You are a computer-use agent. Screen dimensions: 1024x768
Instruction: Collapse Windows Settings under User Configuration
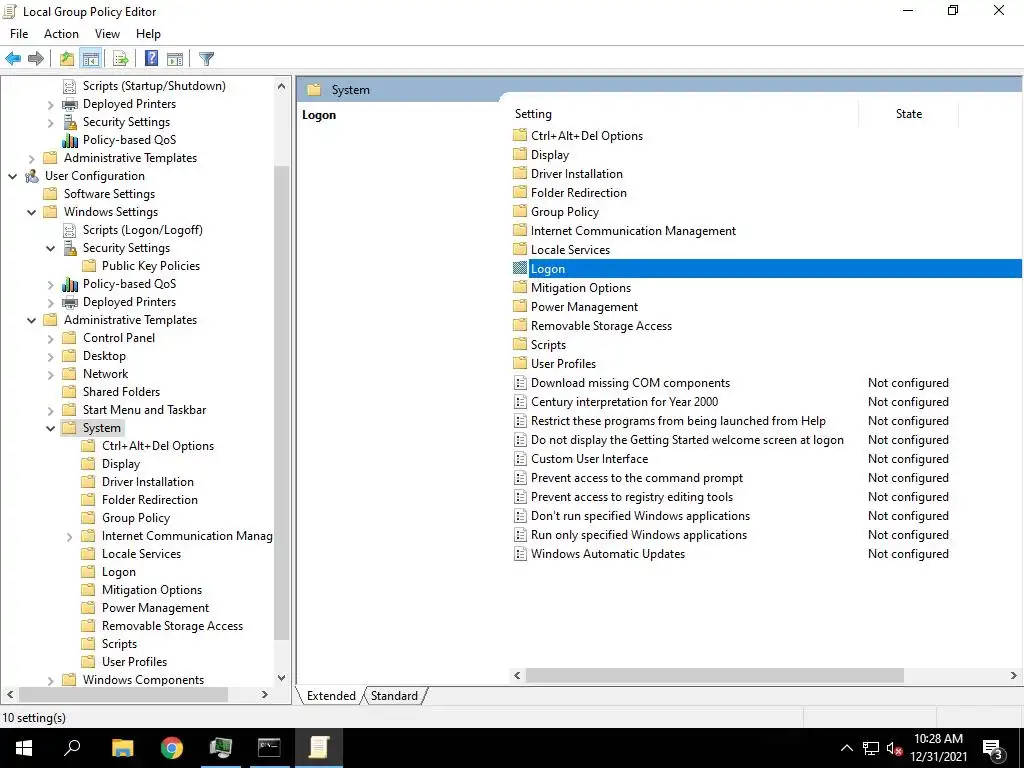31,212
